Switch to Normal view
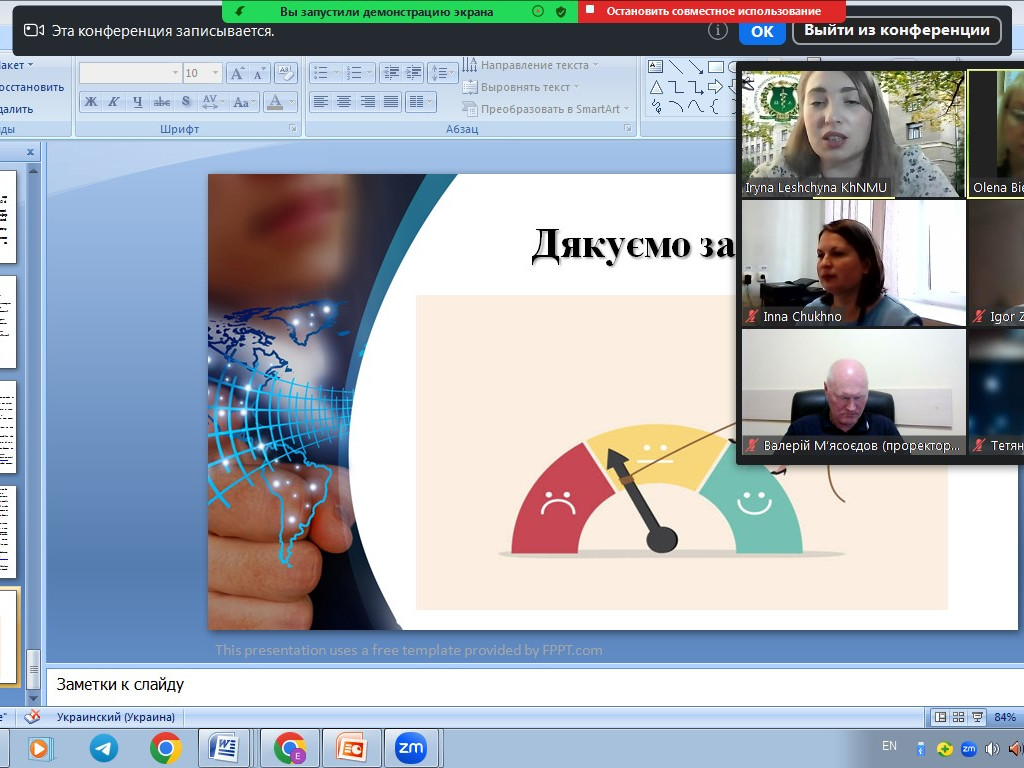1024x768 pixels. [x=940, y=717]
